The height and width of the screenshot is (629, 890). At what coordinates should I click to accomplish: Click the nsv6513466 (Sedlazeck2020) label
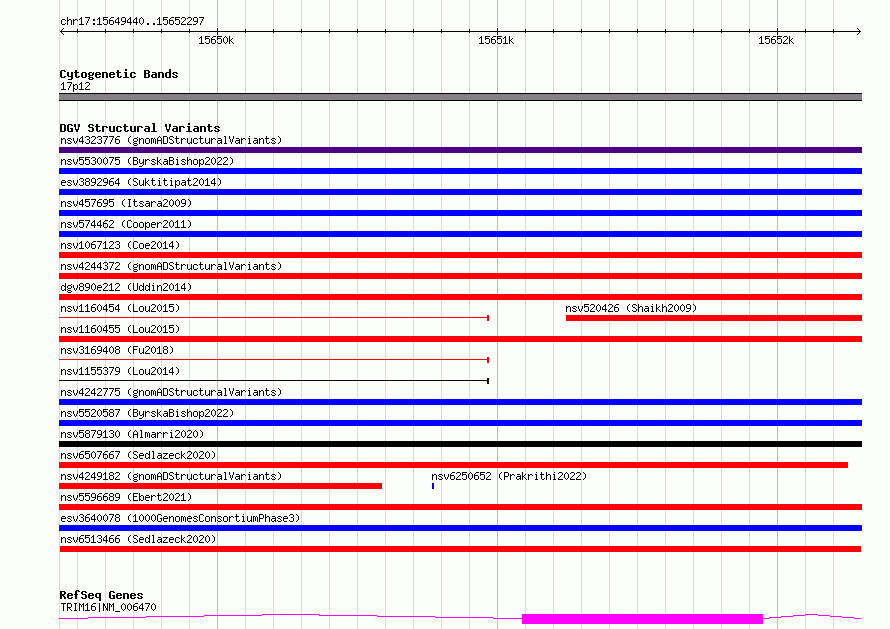[138, 539]
